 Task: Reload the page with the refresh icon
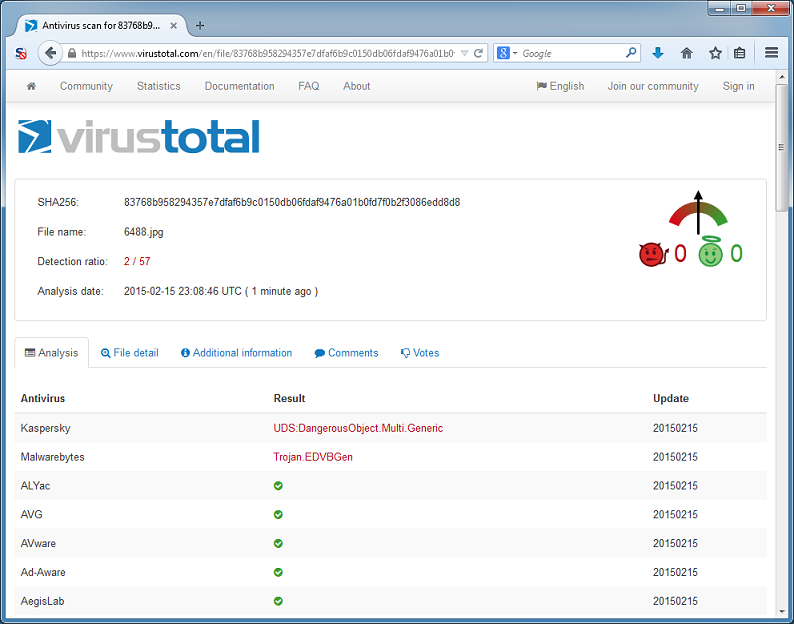pyautogui.click(x=479, y=53)
